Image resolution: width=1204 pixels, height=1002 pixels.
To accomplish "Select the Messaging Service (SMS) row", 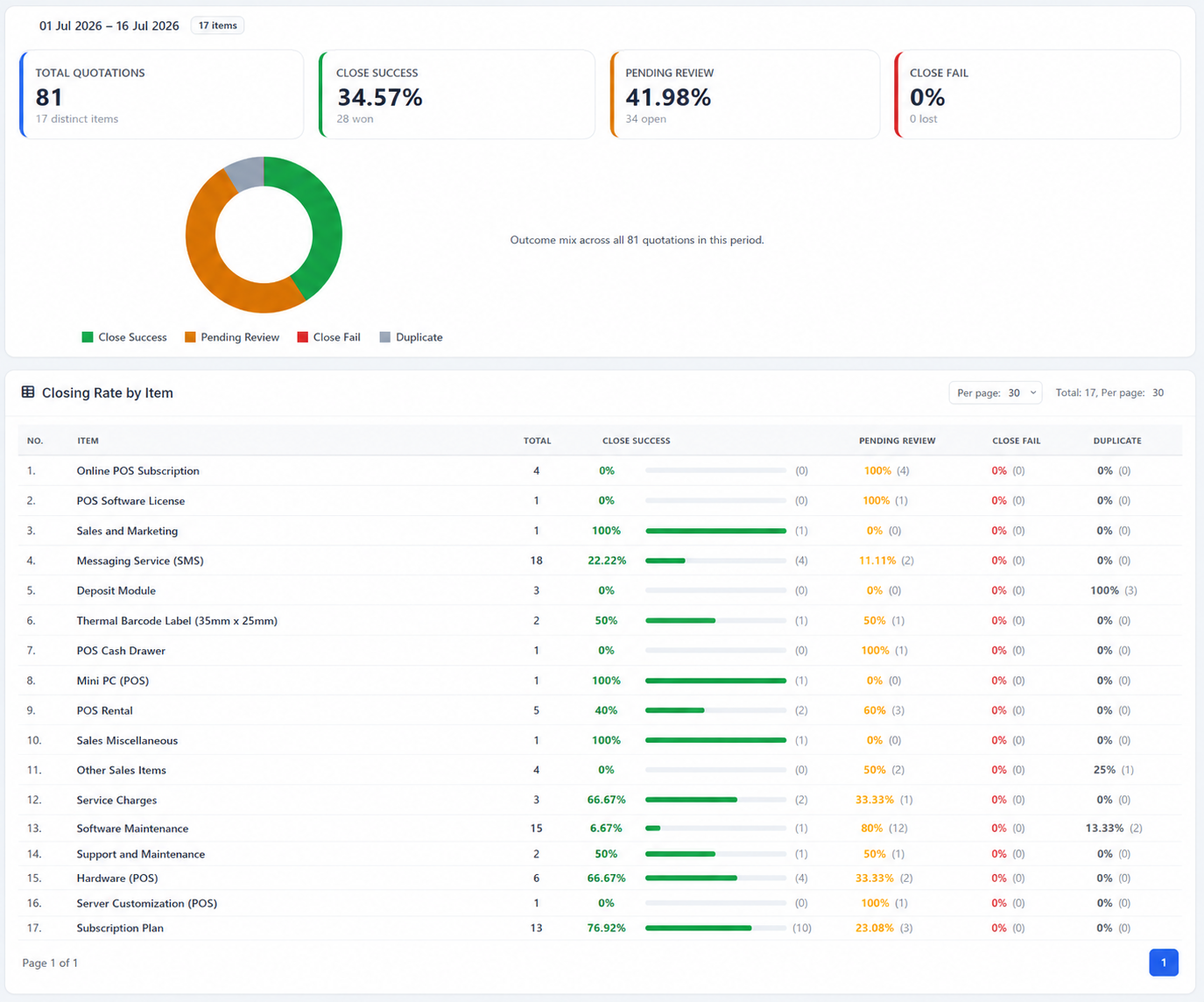I will click(x=600, y=561).
